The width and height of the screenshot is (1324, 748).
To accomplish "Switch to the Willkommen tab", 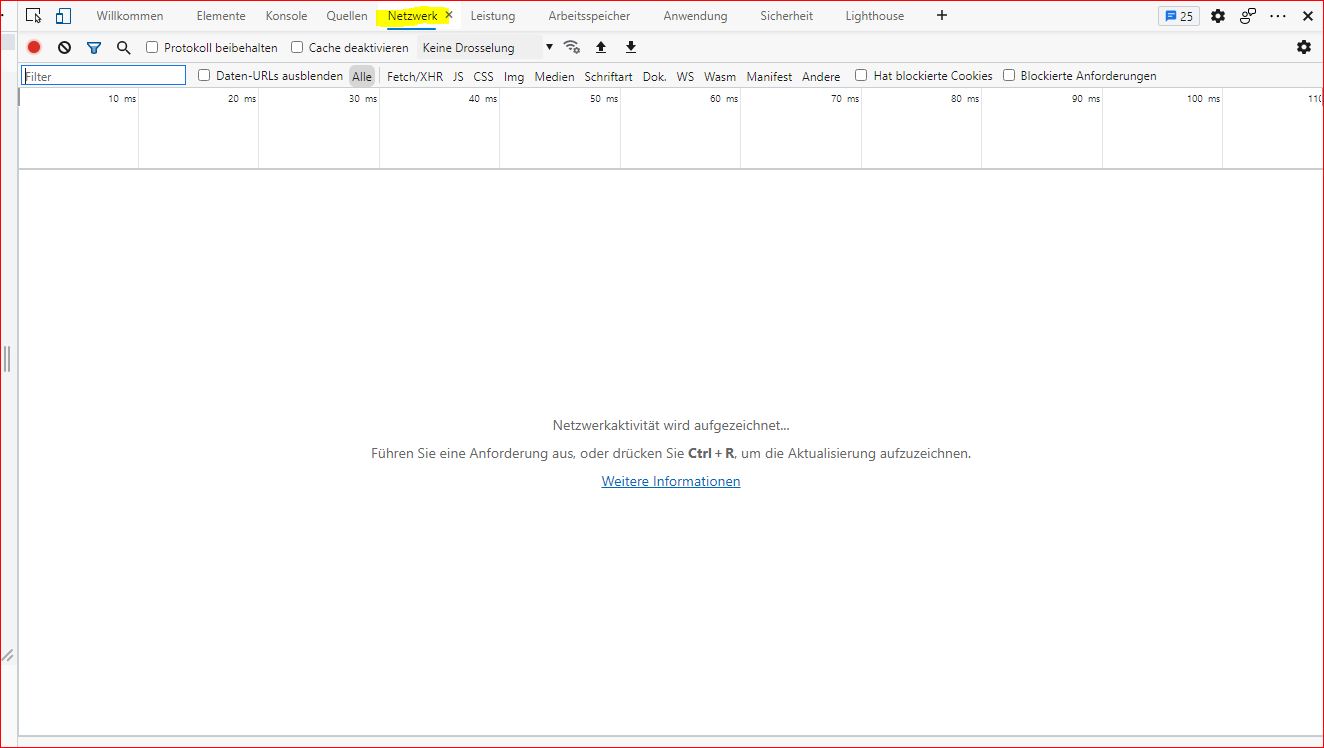I will coord(130,16).
